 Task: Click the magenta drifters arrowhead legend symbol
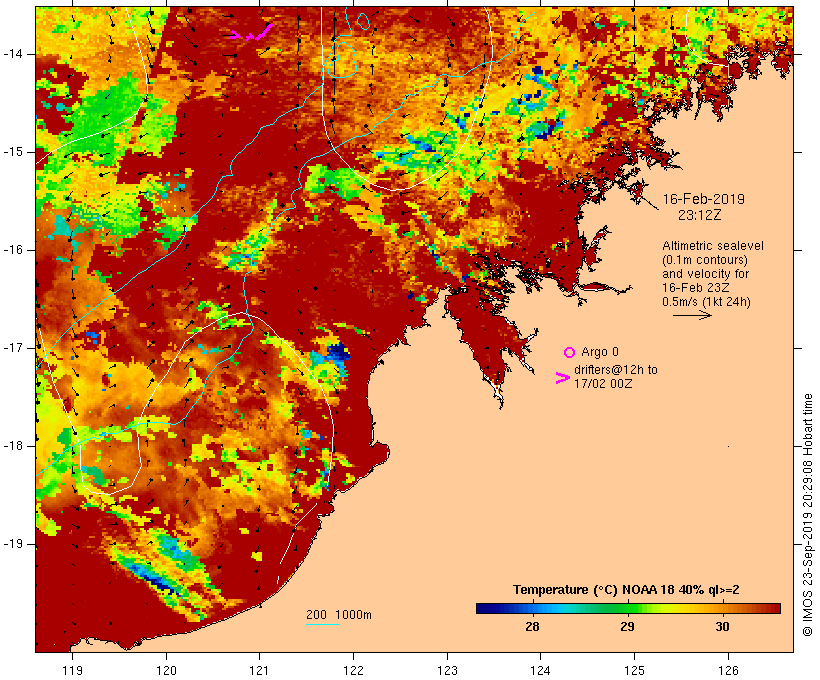(x=562, y=378)
